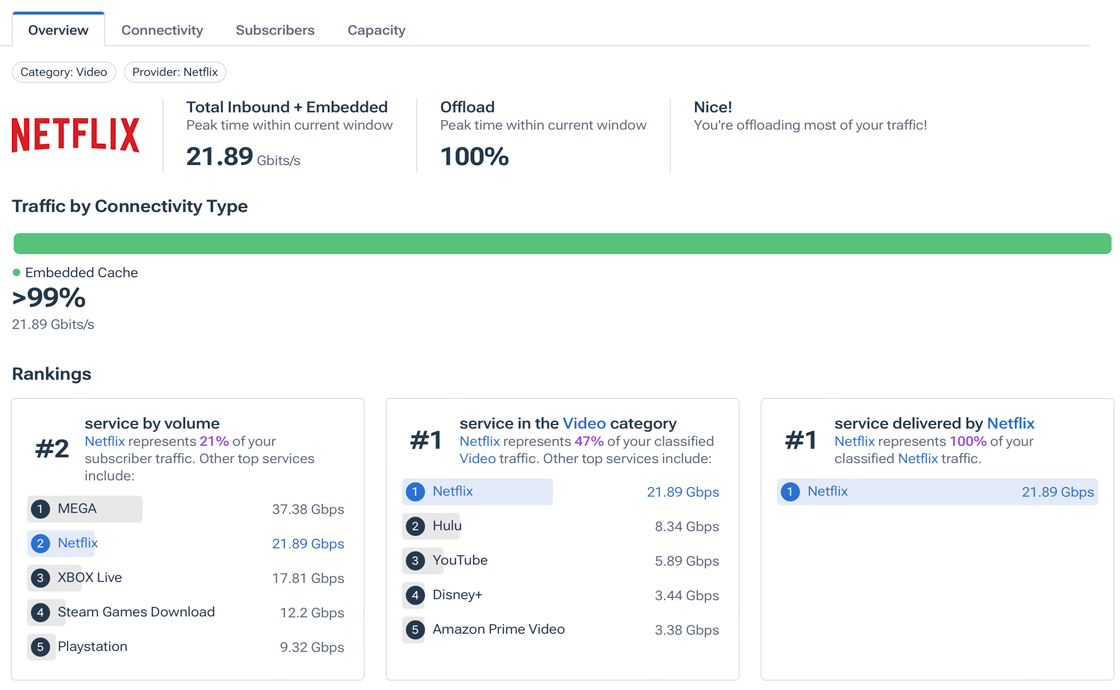Click the Video category link
Viewport: 1120px width, 690px height.
[x=583, y=423]
